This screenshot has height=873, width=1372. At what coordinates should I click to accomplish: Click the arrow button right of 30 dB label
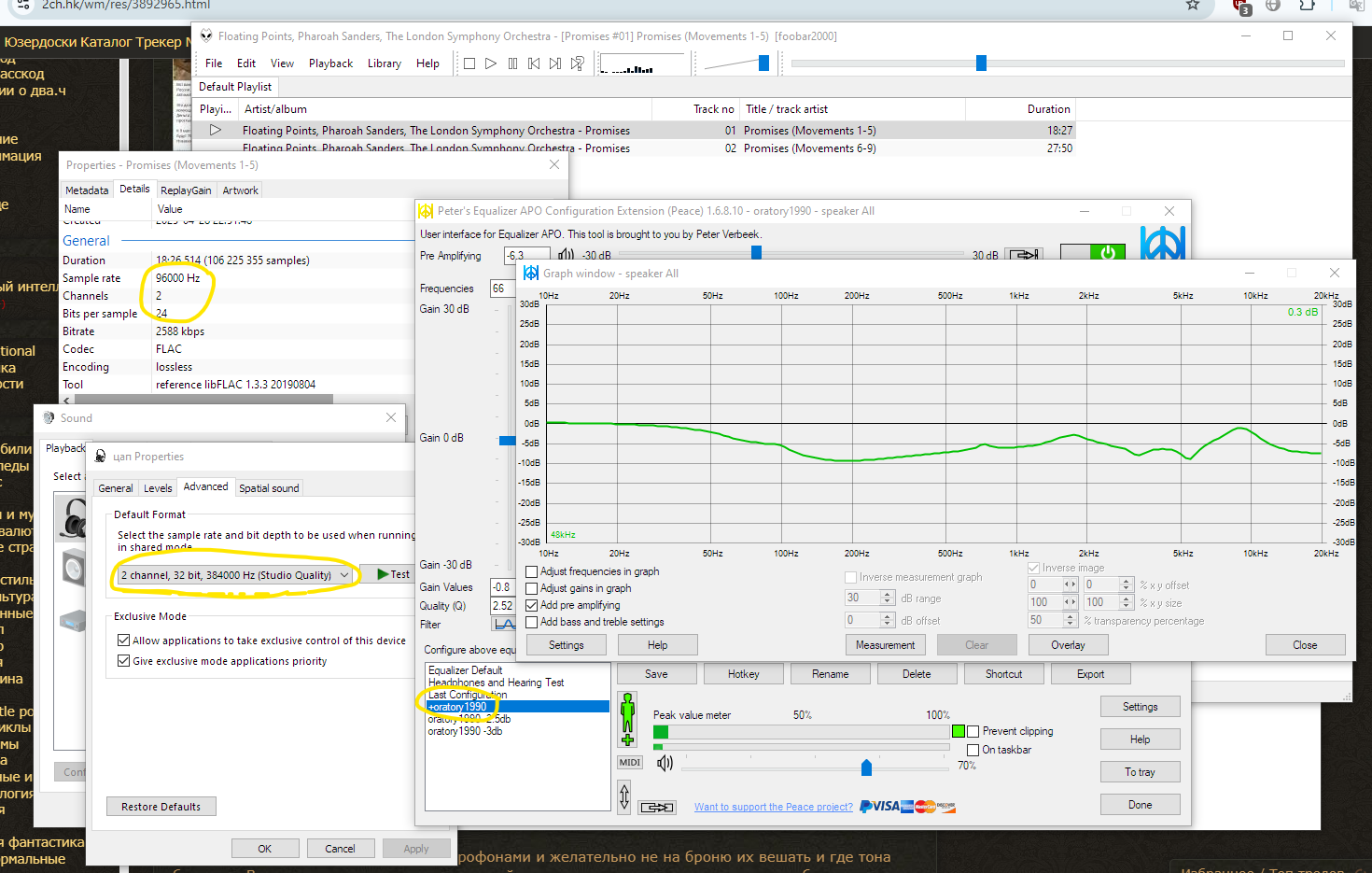(1023, 255)
